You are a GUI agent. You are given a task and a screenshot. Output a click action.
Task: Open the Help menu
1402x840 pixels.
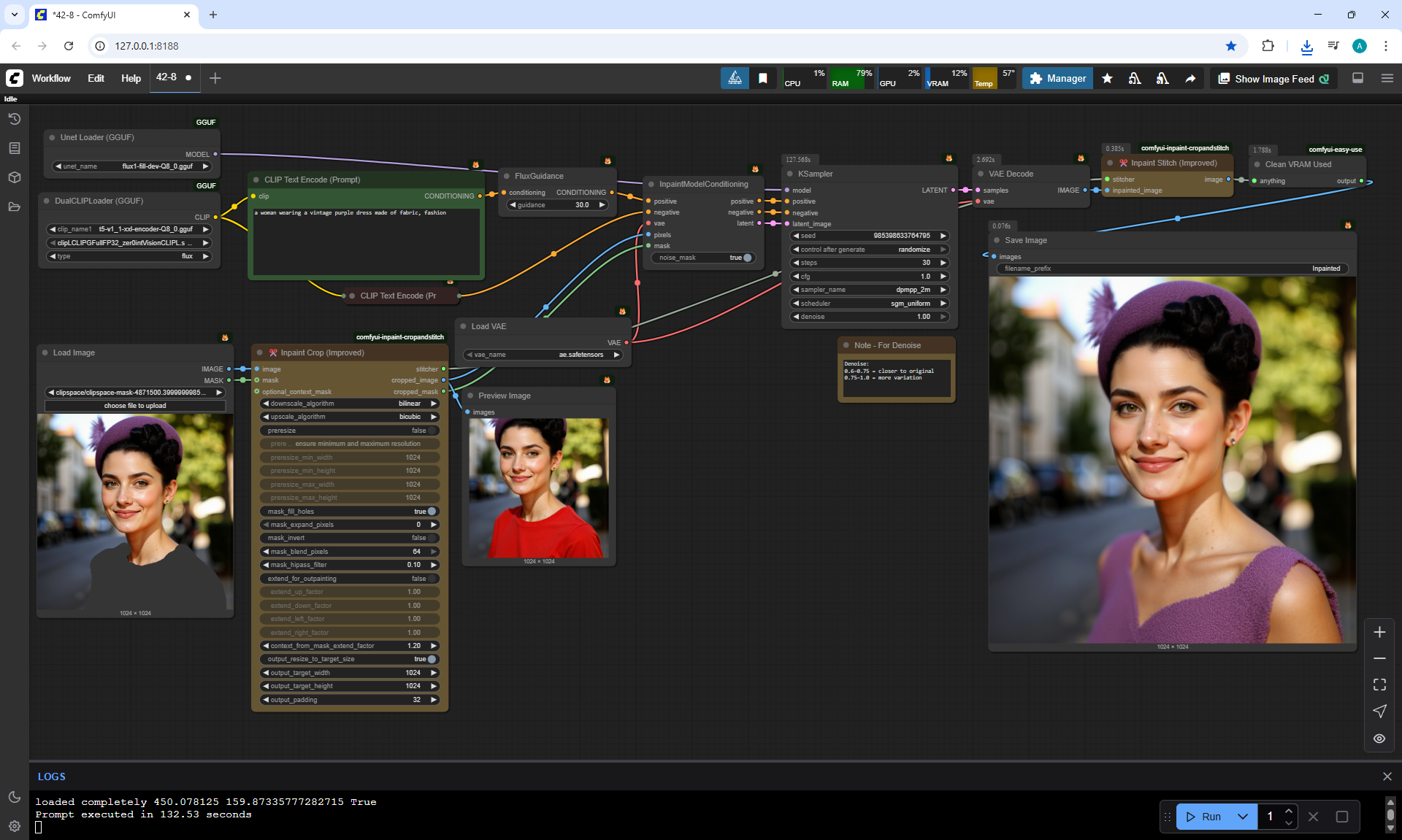pos(131,78)
